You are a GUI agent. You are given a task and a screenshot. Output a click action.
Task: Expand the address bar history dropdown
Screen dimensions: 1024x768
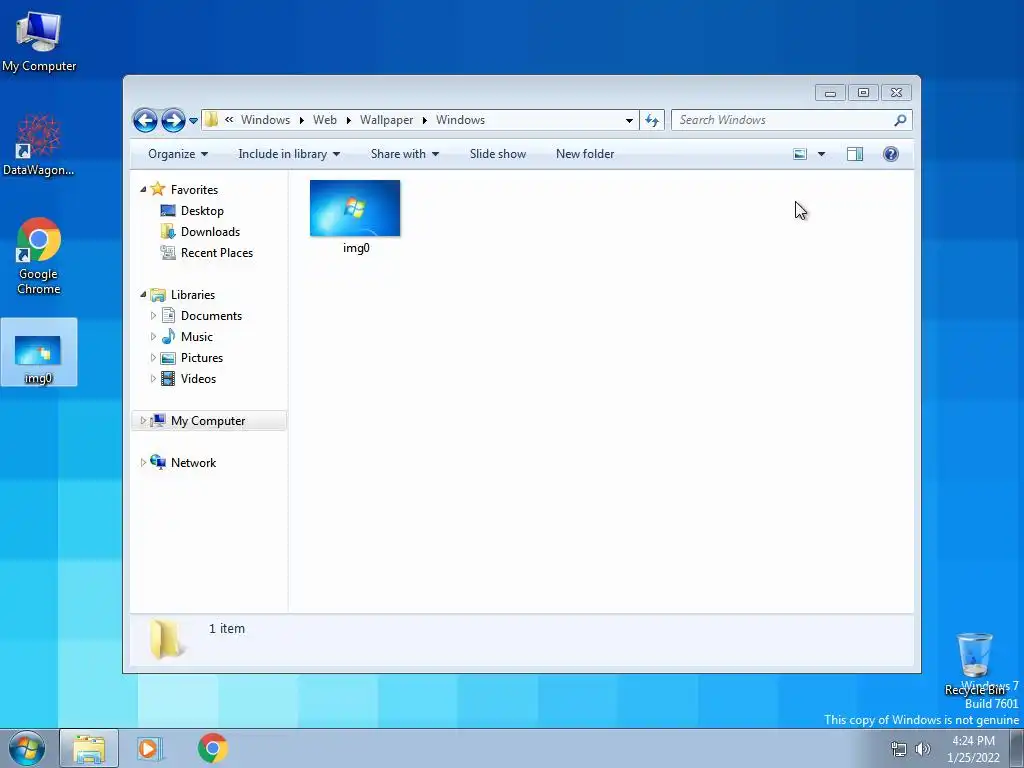[629, 120]
